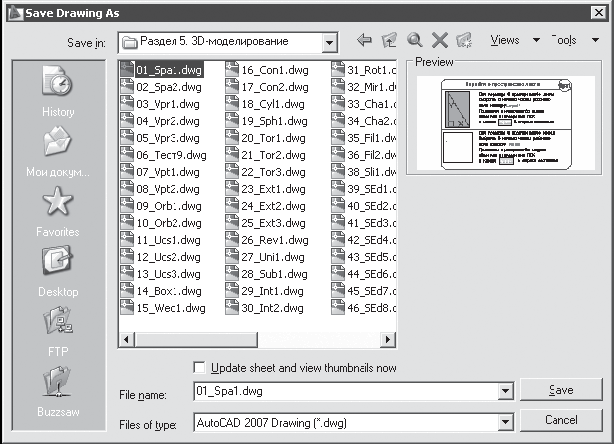Open the Views menu
The image size is (614, 444).
tap(514, 41)
